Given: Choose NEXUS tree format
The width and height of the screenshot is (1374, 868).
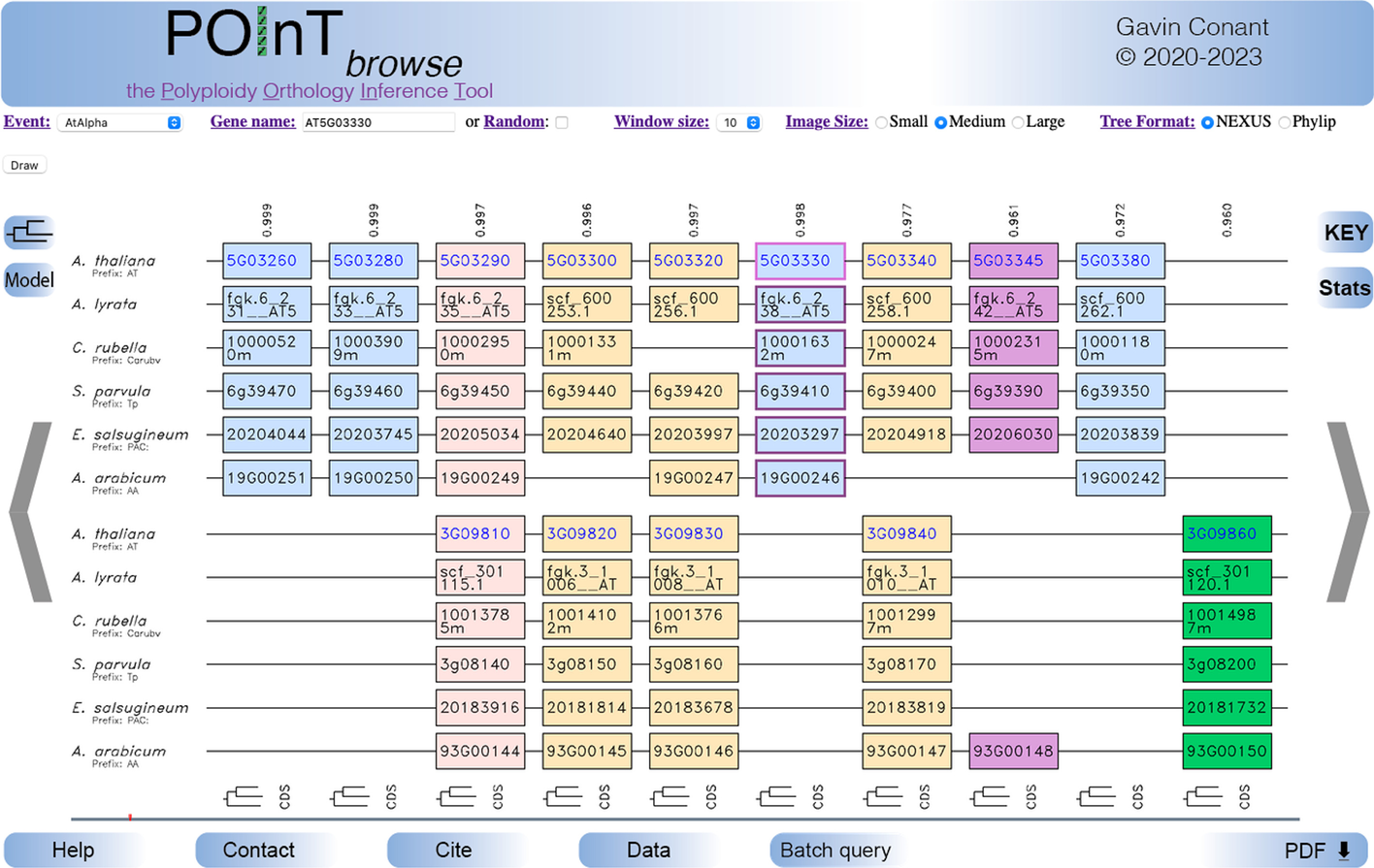Looking at the screenshot, I should click(x=1208, y=122).
